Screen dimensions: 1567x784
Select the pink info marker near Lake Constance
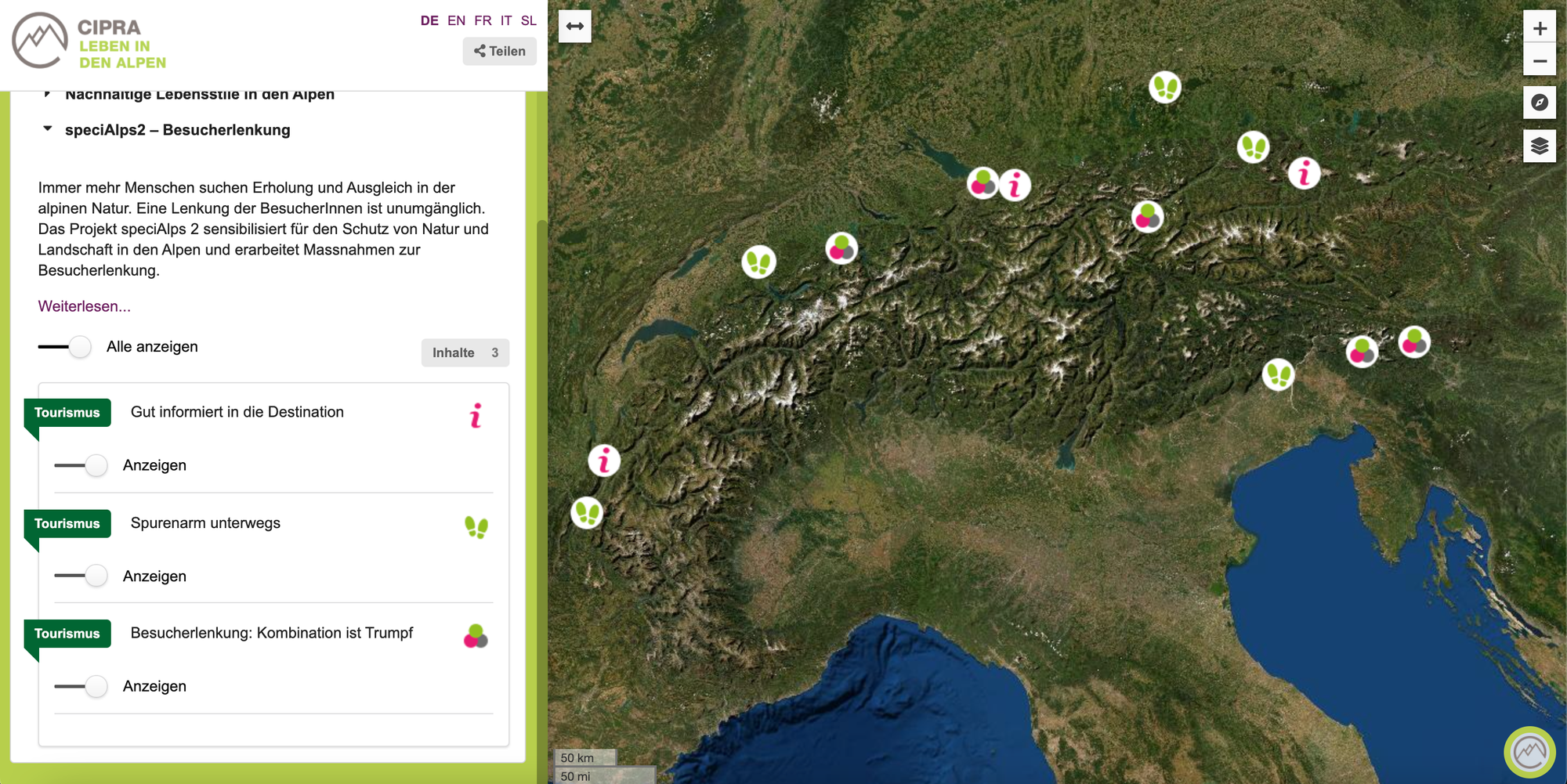[1015, 186]
